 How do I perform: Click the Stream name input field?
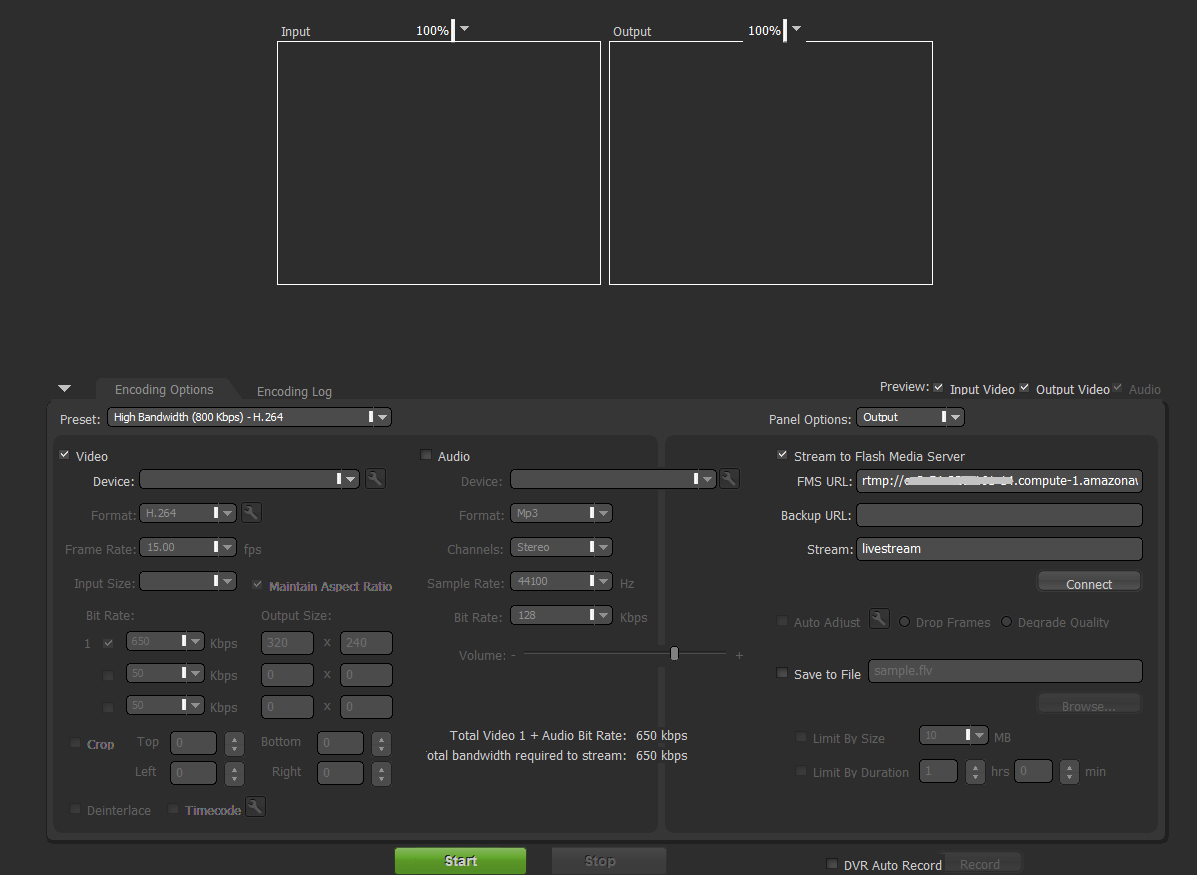tap(999, 549)
